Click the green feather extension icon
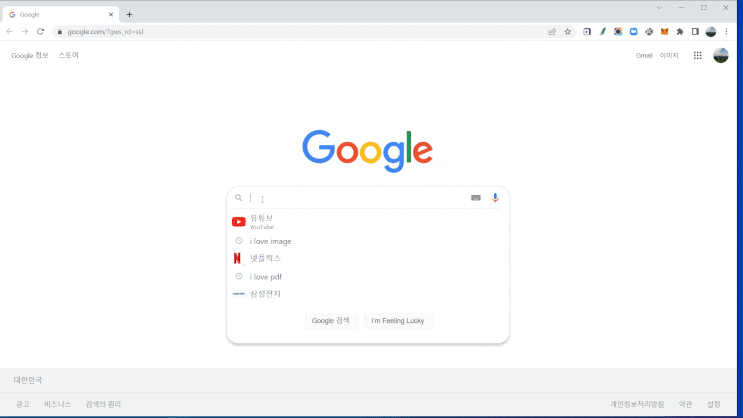This screenshot has width=743, height=418. [603, 32]
